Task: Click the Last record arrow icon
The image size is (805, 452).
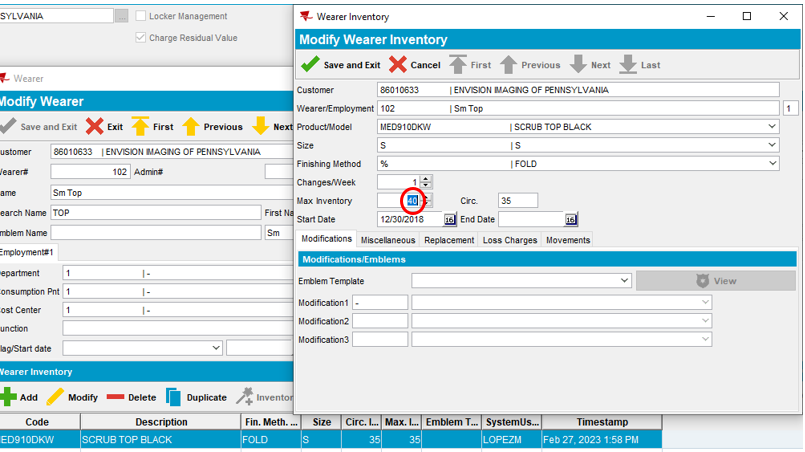Action: click(627, 65)
